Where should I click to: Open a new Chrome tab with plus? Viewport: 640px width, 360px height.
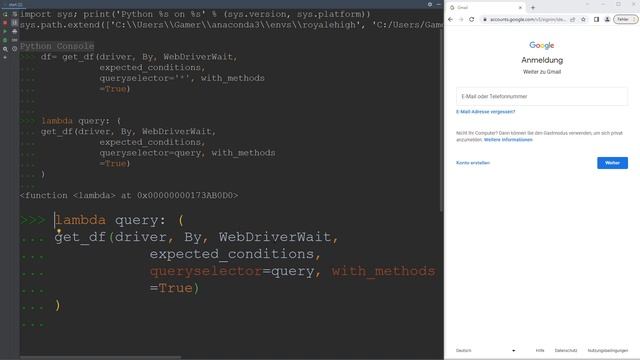(533, 7)
